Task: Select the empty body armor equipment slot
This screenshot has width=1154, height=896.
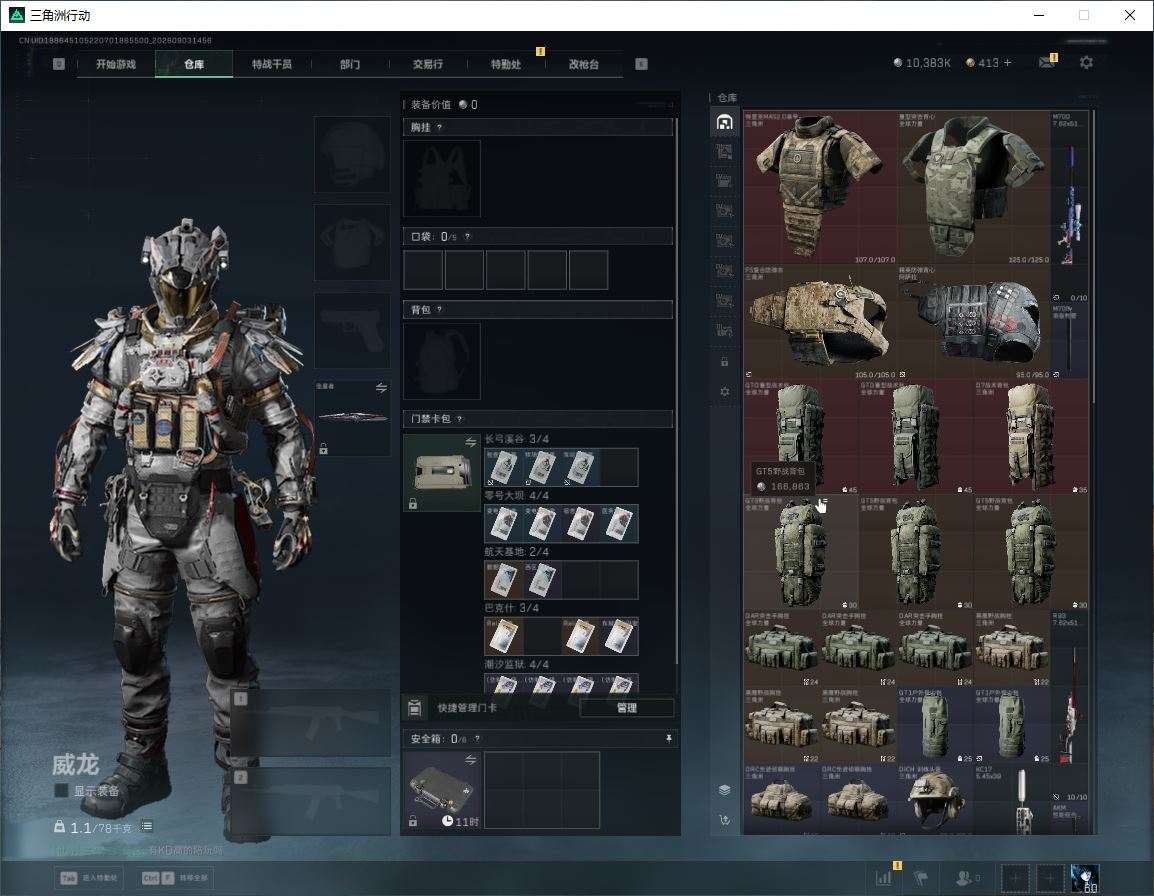Action: tap(353, 242)
